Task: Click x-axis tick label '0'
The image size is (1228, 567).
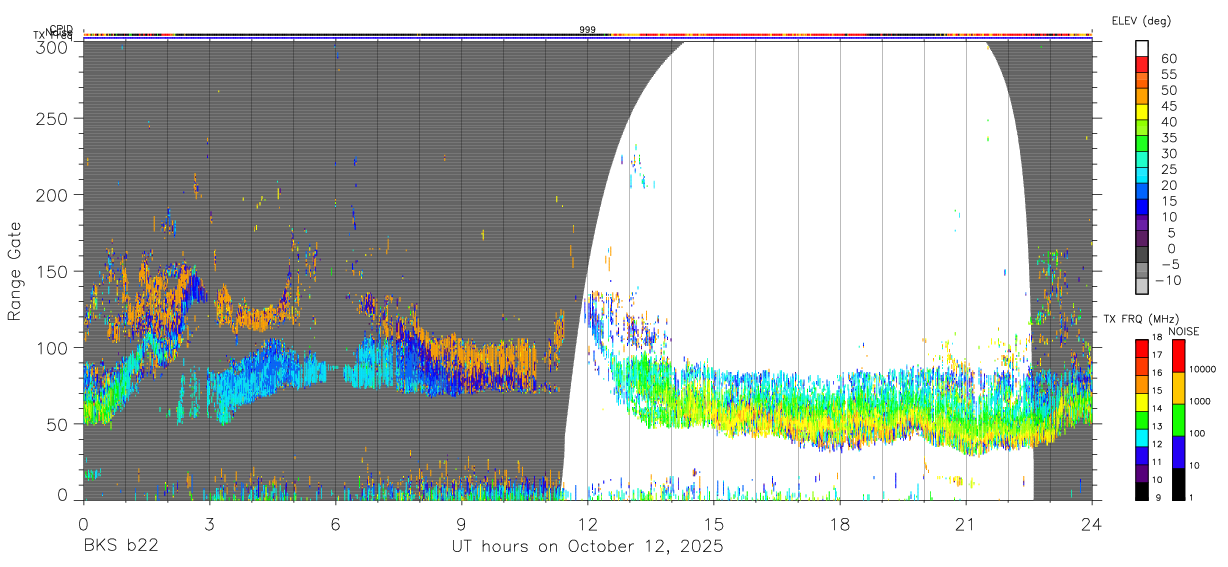Action: click(x=83, y=523)
